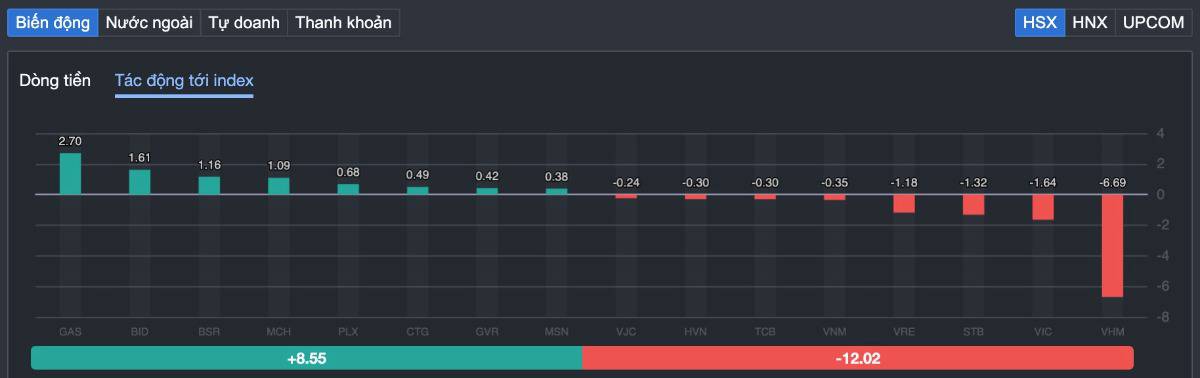The height and width of the screenshot is (378, 1200).
Task: Click the VNM ticker label
Action: pyautogui.click(x=834, y=331)
